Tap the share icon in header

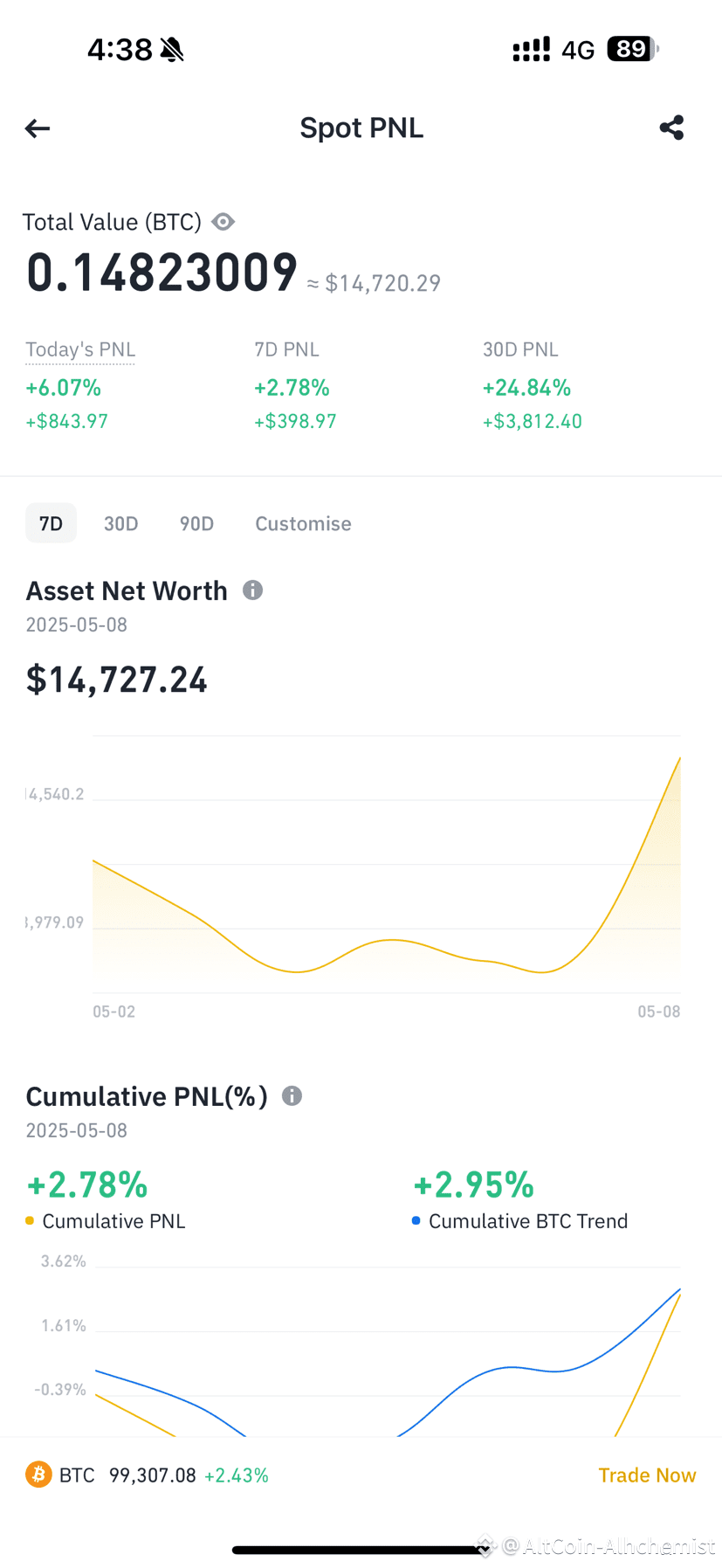click(x=671, y=128)
